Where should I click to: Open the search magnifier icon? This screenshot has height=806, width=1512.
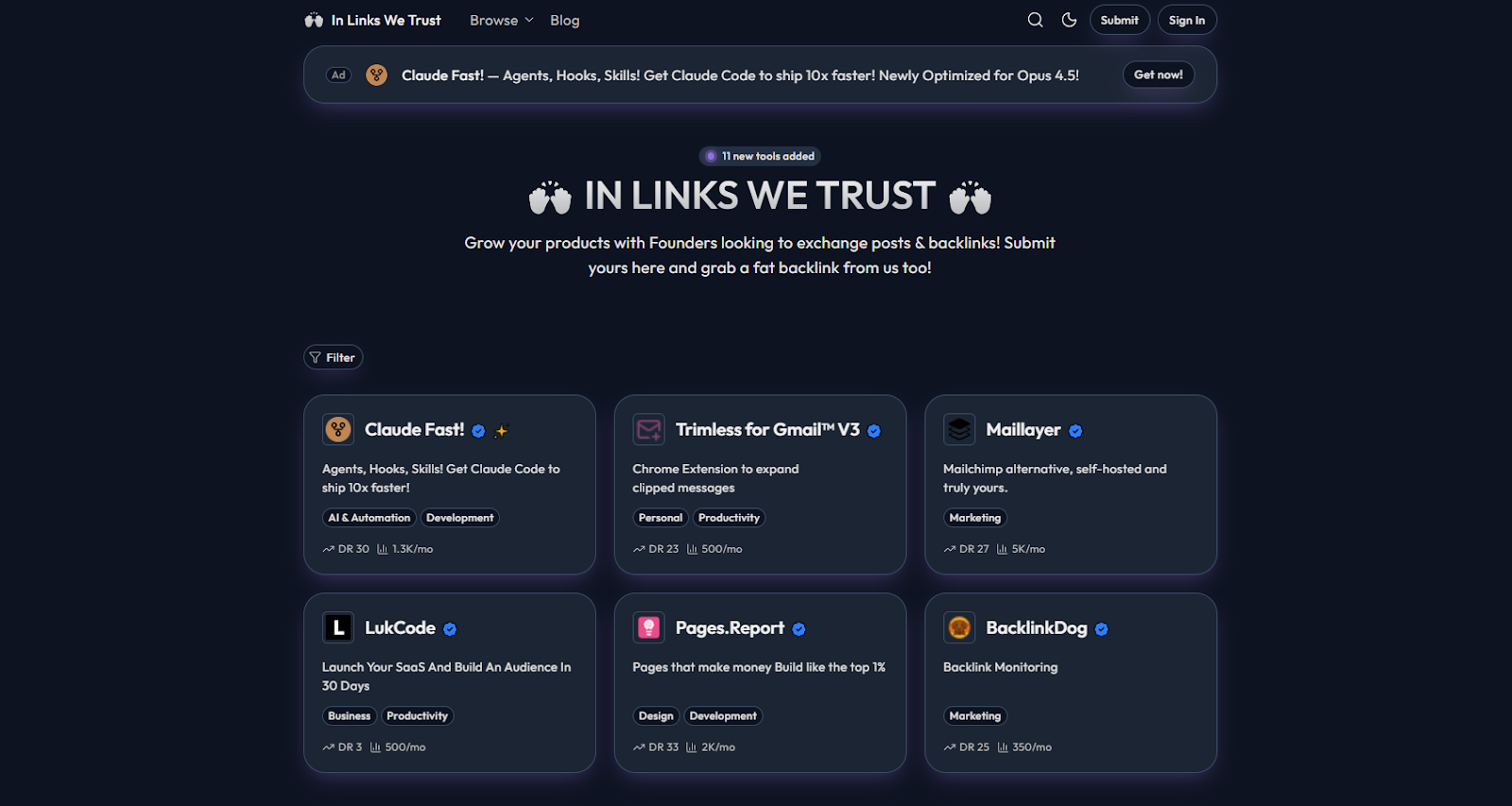[x=1035, y=20]
